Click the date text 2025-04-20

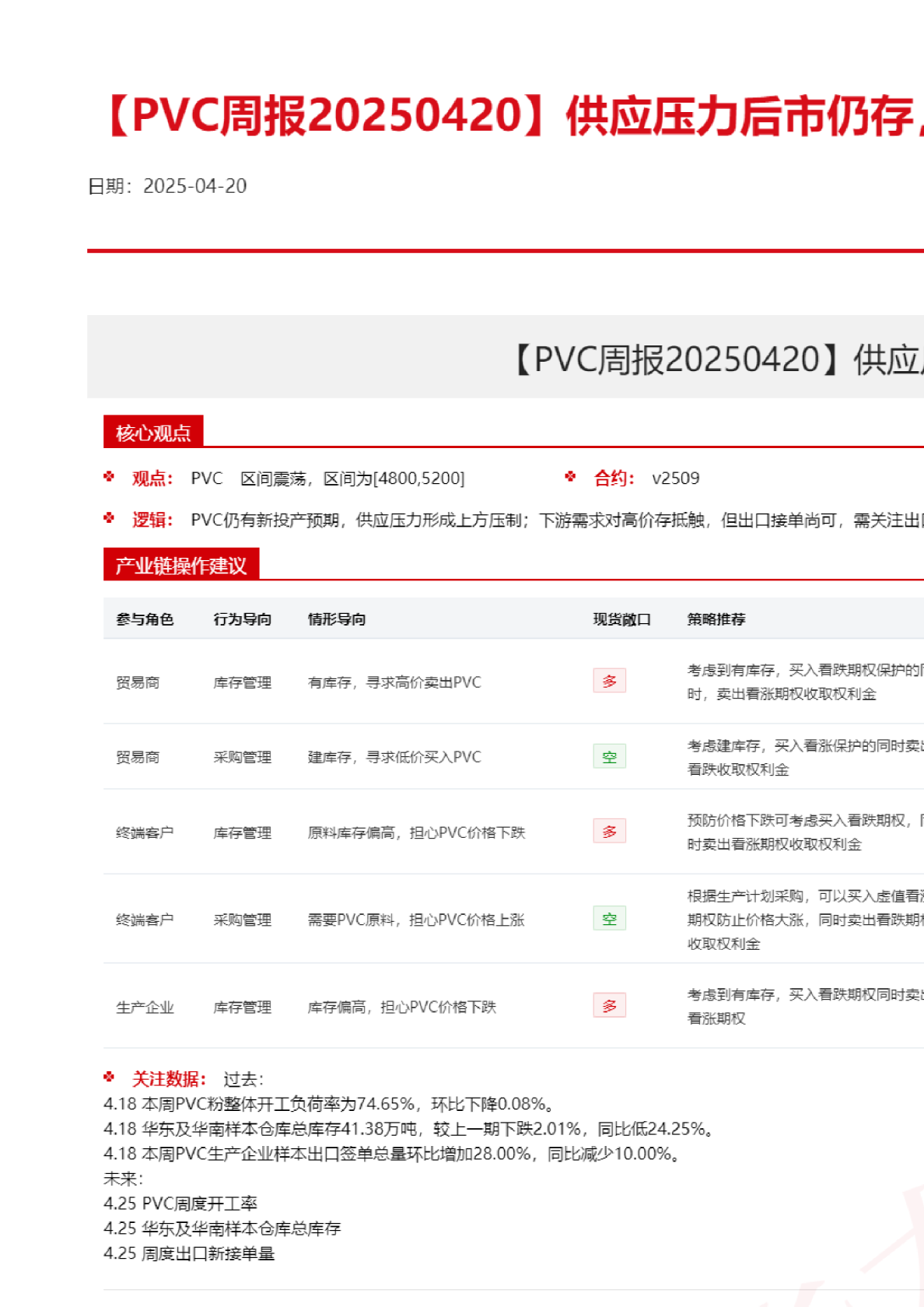(194, 186)
